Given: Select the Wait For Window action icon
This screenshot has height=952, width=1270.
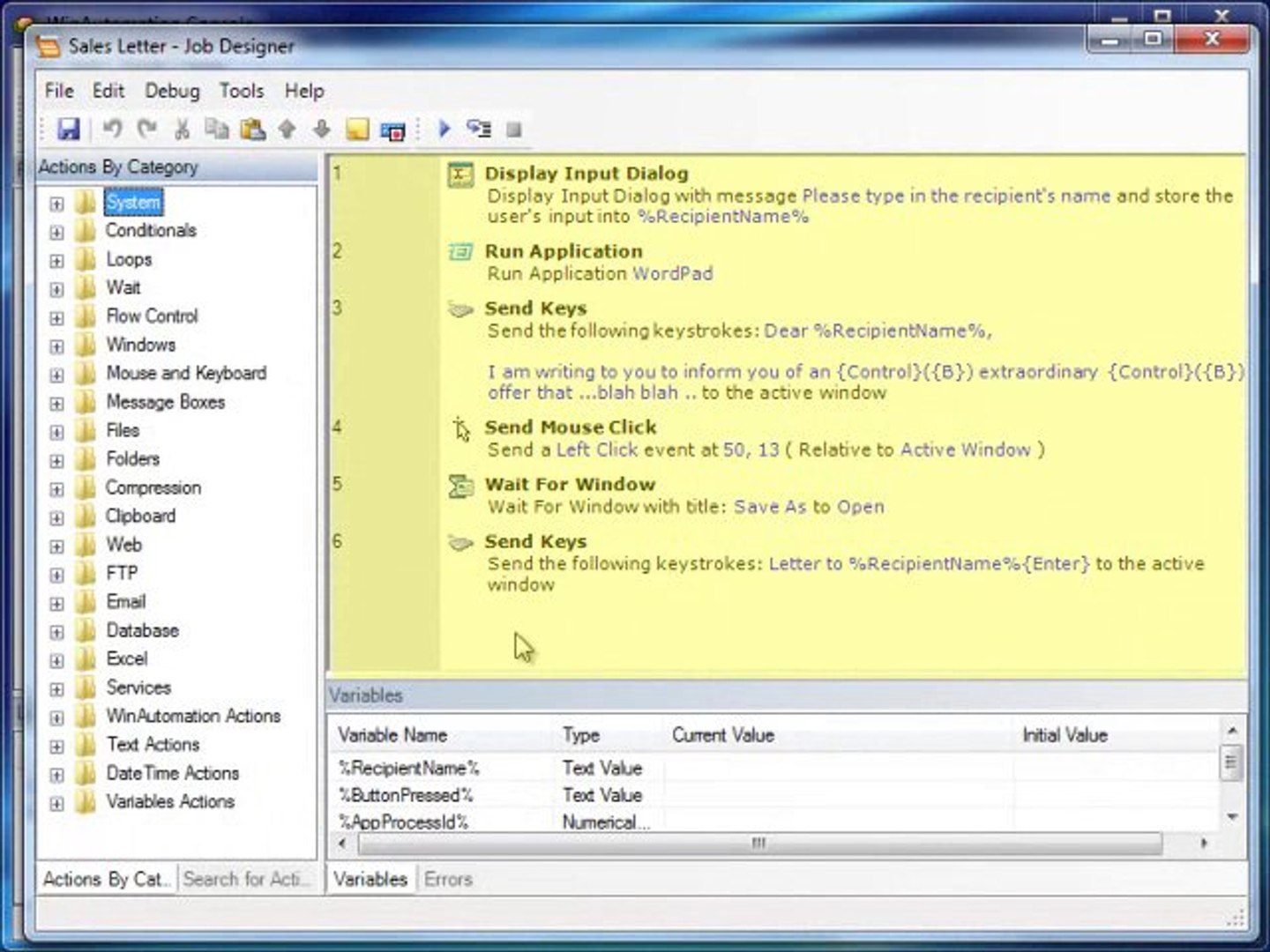Looking at the screenshot, I should [x=460, y=486].
